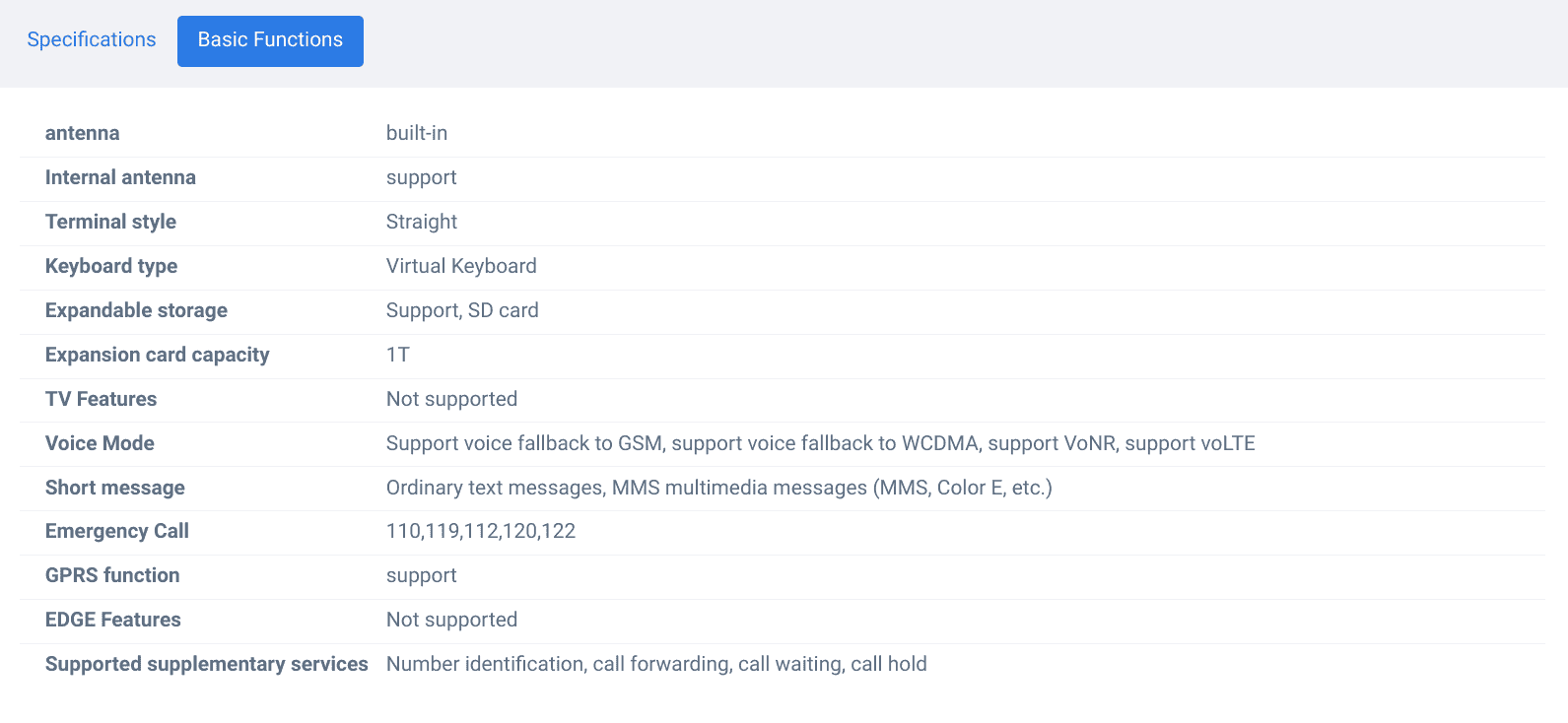Click the Voice Mode label
Image resolution: width=1568 pixels, height=723 pixels.
(x=100, y=443)
